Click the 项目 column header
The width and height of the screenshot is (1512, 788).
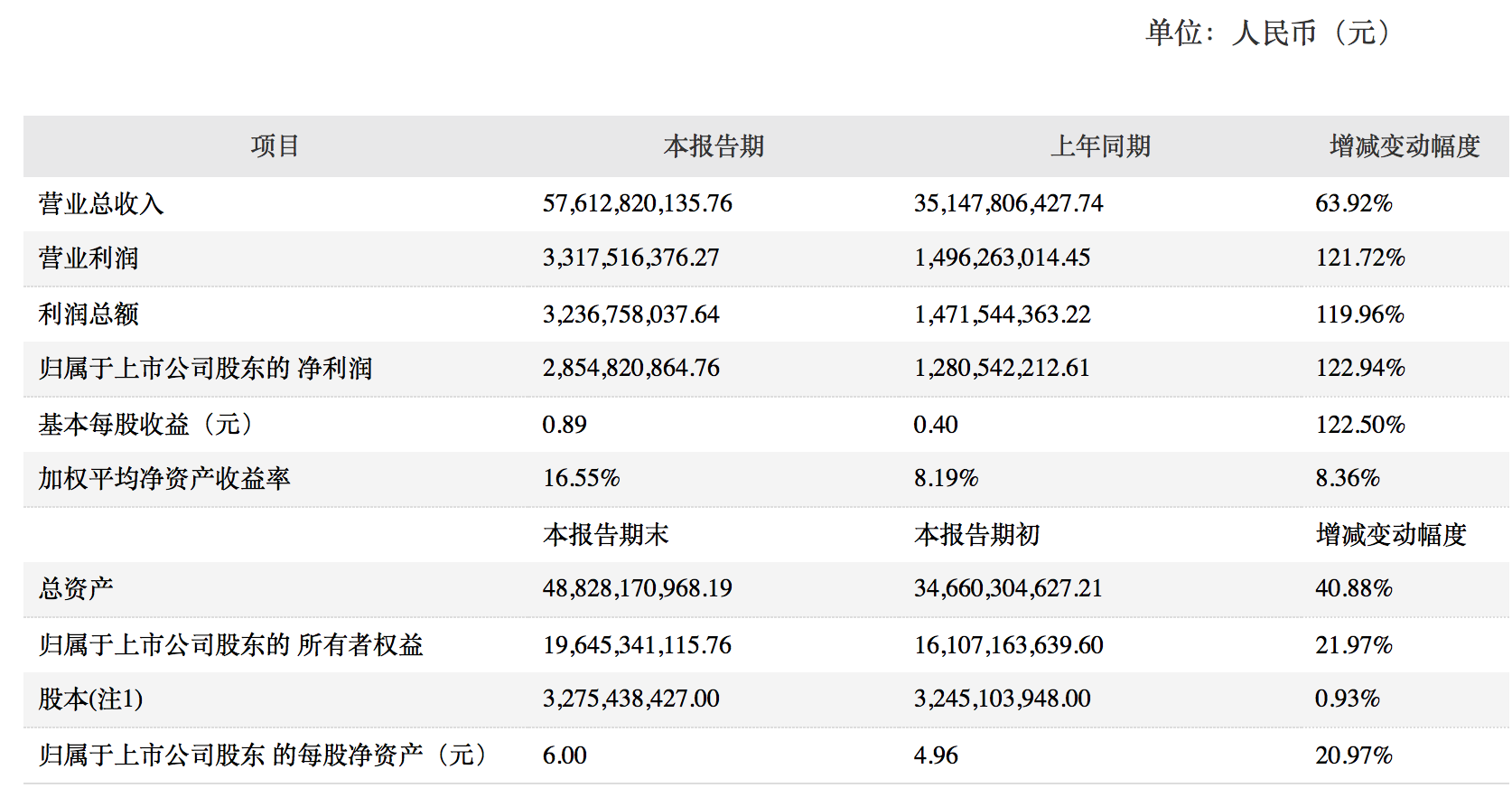(x=275, y=146)
